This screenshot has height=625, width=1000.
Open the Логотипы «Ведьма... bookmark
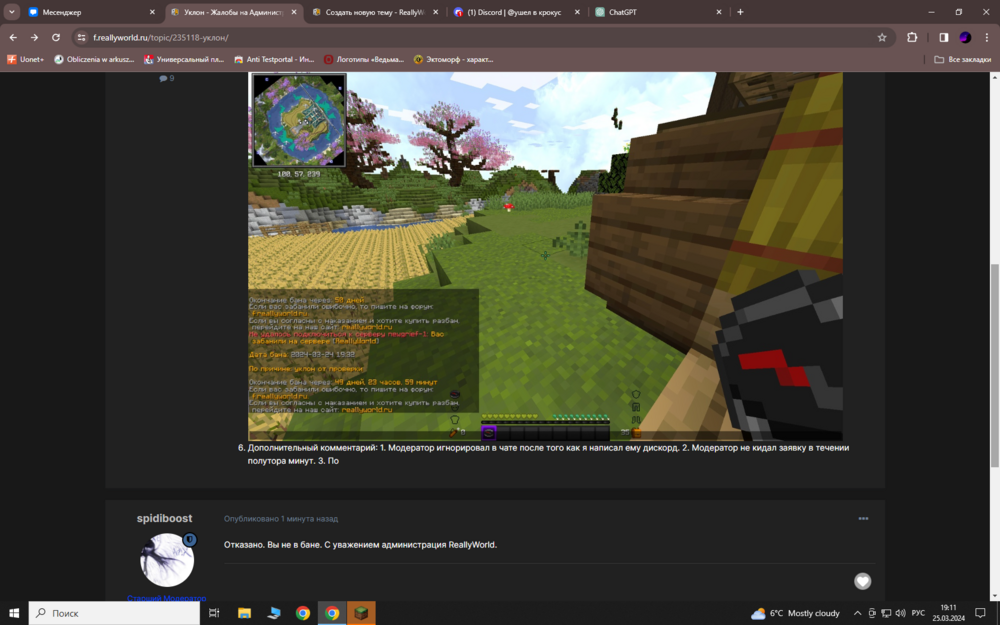tap(364, 59)
